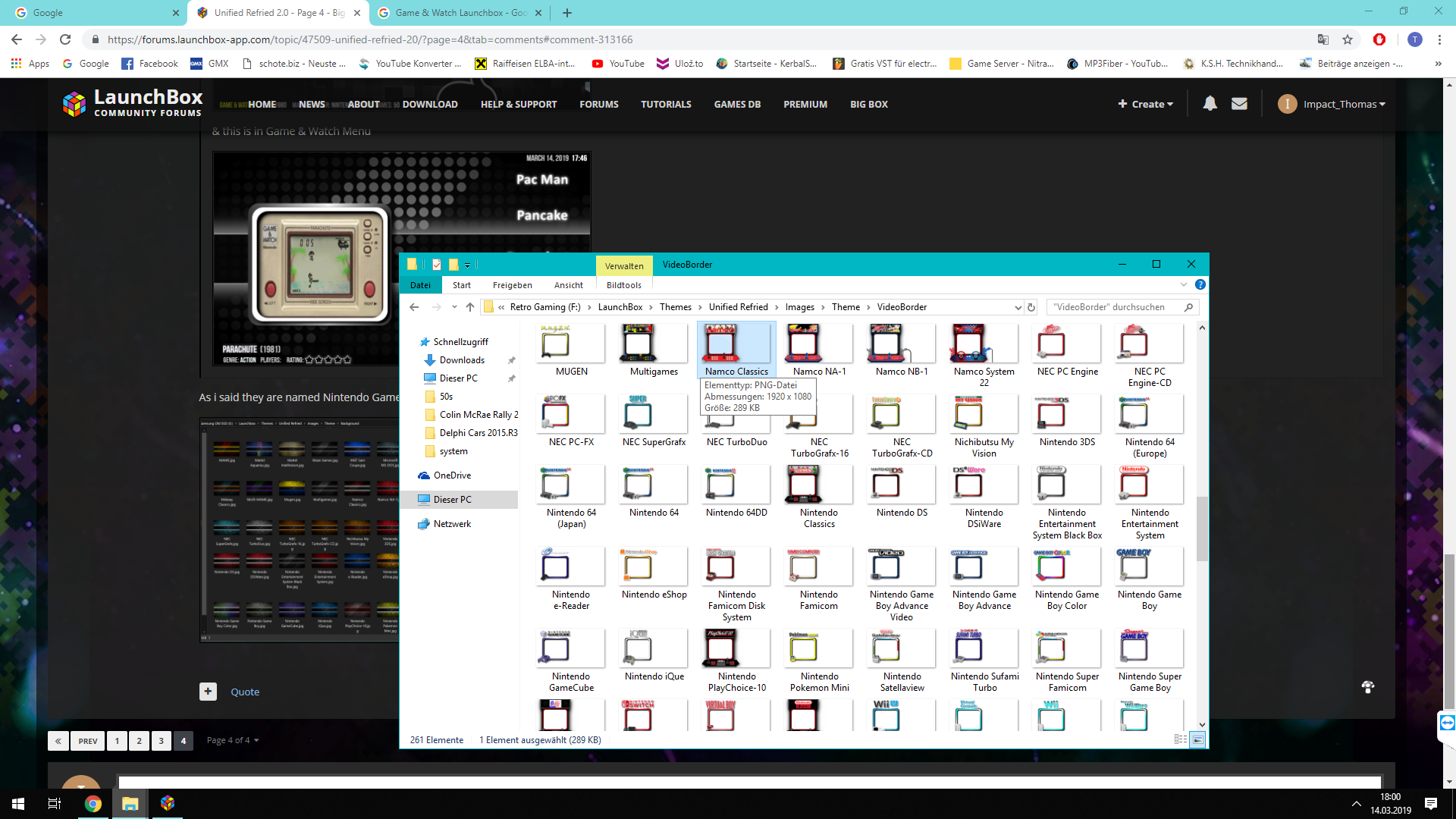Select the Nintendo Pokemon Mini file
Viewport: 1456px width, 819px height.
[x=819, y=661]
